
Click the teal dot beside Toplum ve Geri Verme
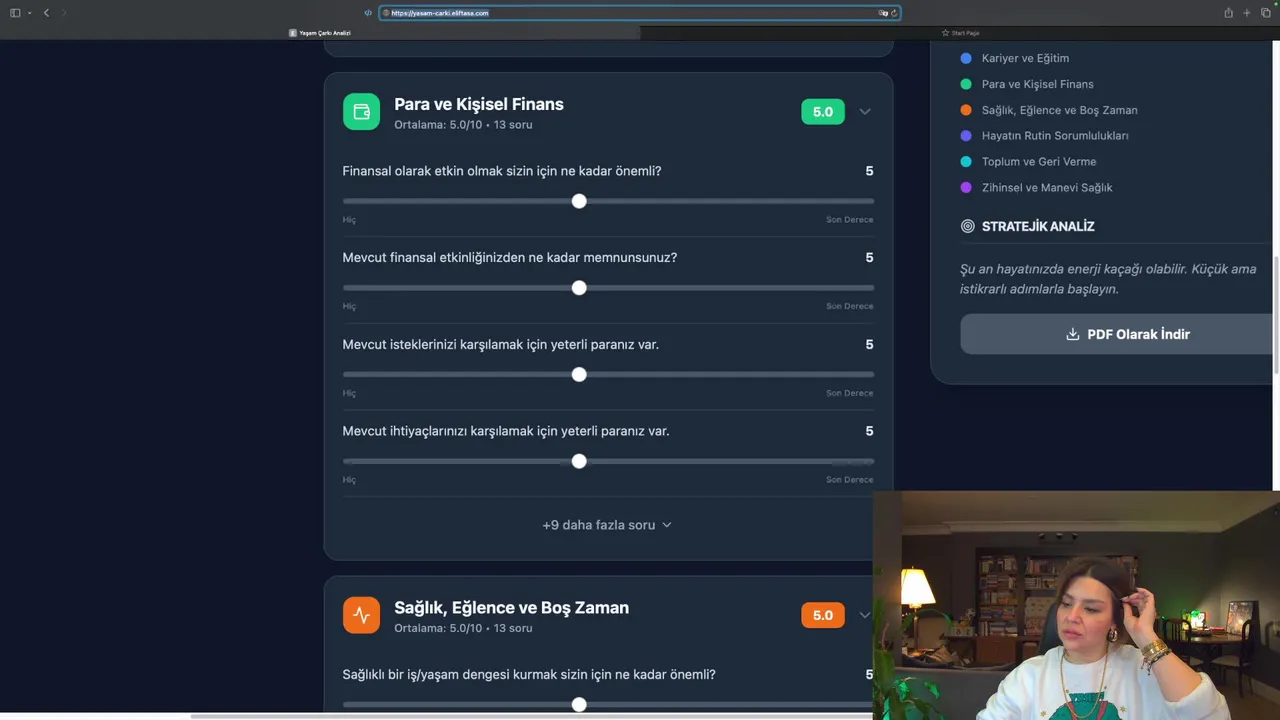click(x=966, y=161)
